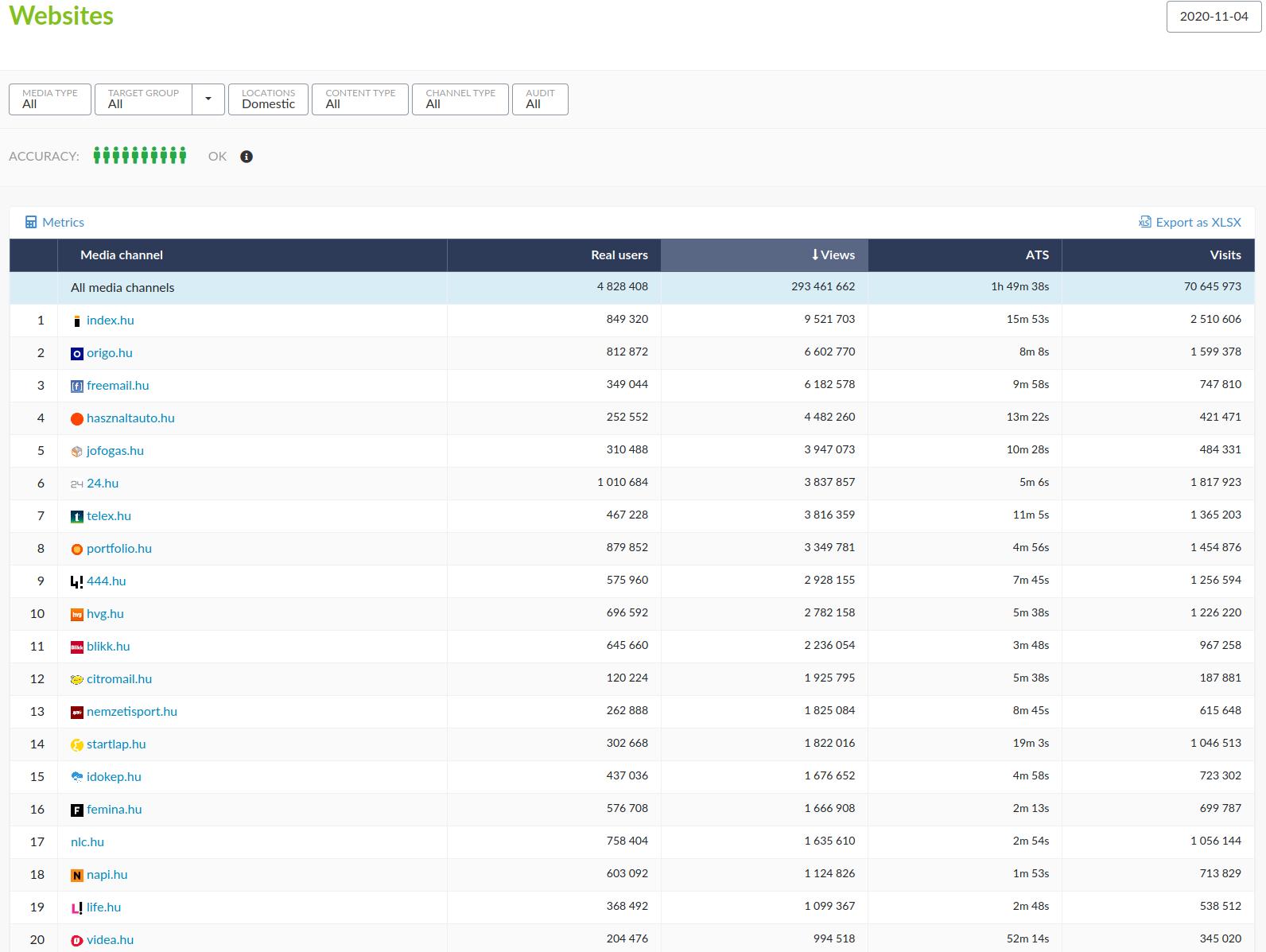Open the freemail.hu link
This screenshot has height=952, width=1266.
pos(118,386)
